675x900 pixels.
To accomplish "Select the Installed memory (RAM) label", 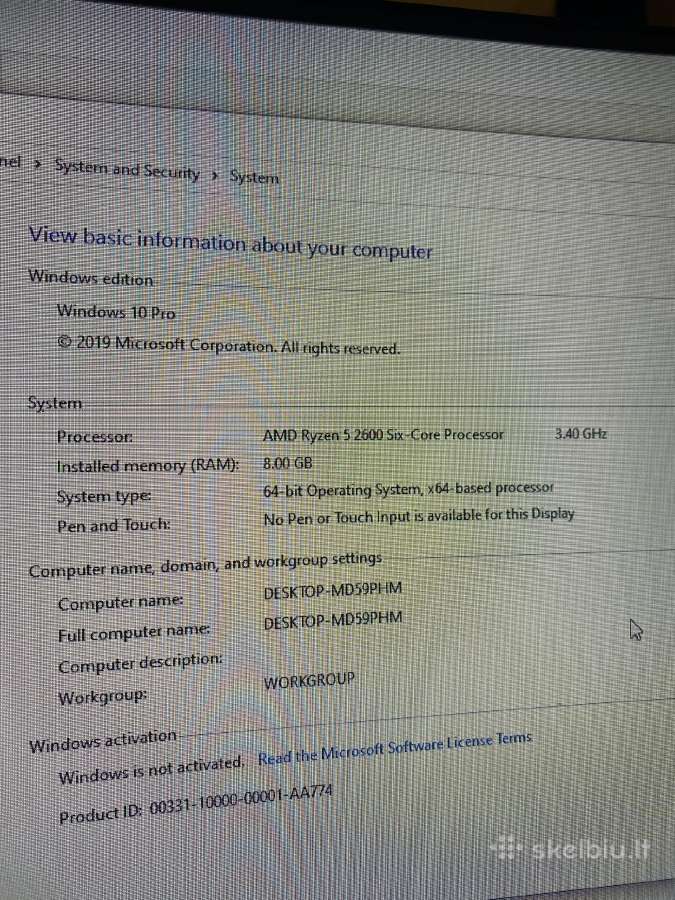I will (x=148, y=465).
